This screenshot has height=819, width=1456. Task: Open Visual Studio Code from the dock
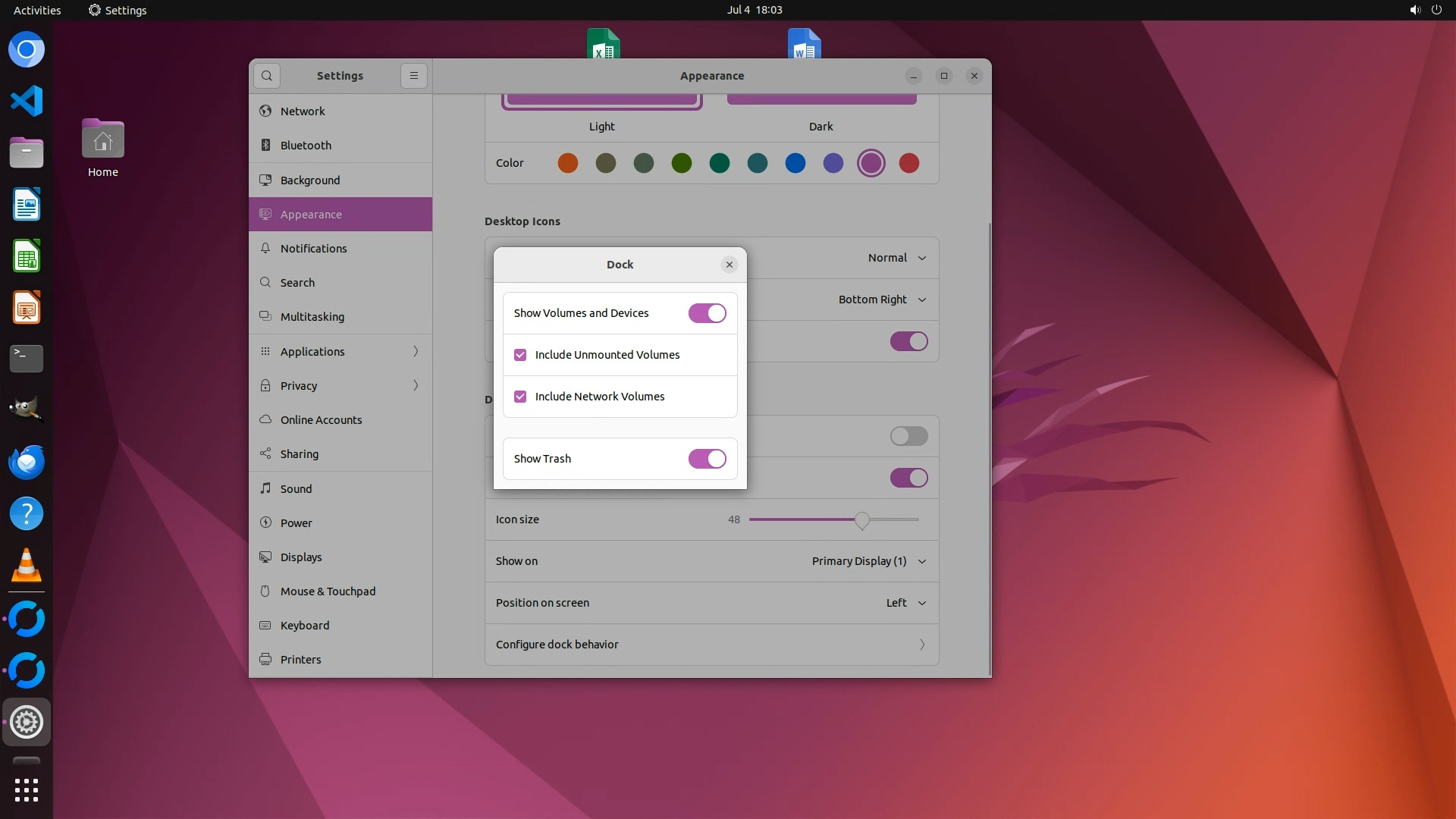[x=27, y=101]
